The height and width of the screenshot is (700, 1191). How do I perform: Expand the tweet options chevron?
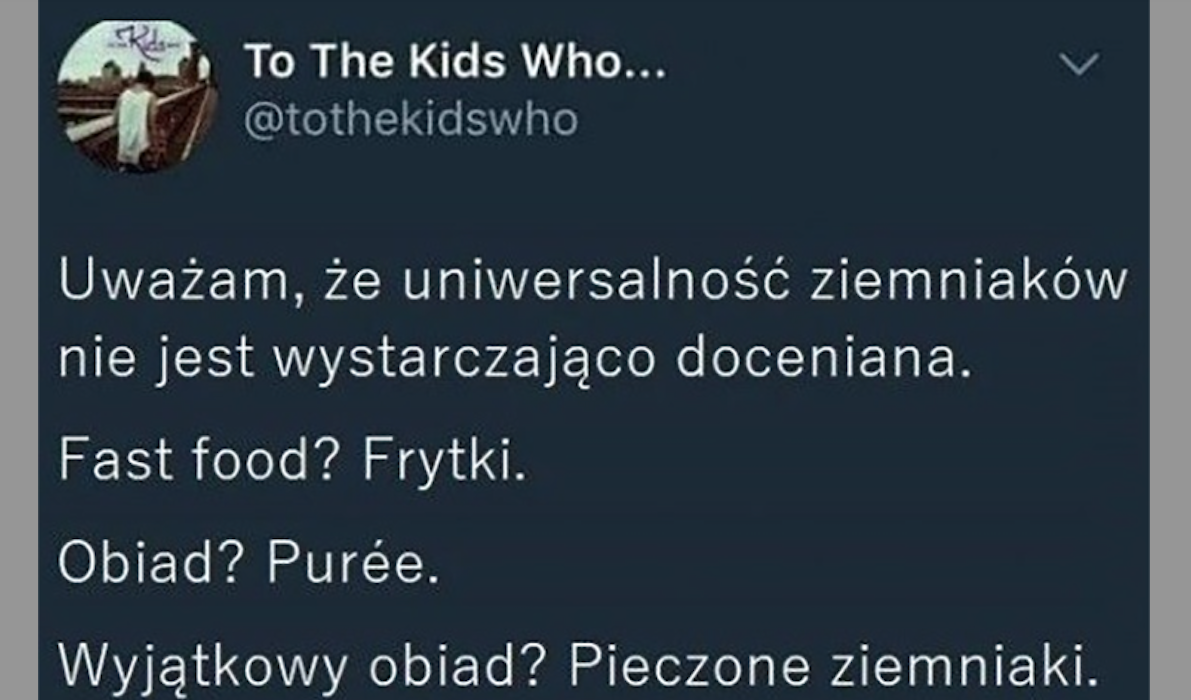point(1079,65)
